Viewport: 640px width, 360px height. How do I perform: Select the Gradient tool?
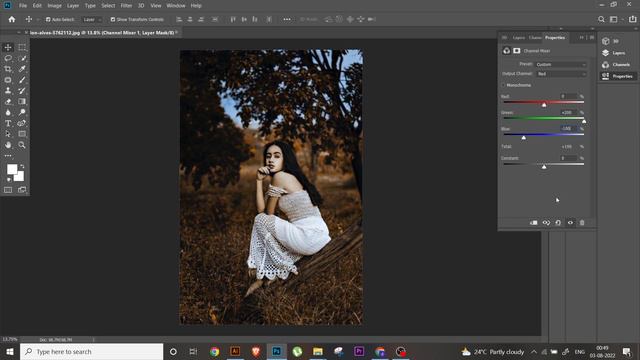point(22,102)
